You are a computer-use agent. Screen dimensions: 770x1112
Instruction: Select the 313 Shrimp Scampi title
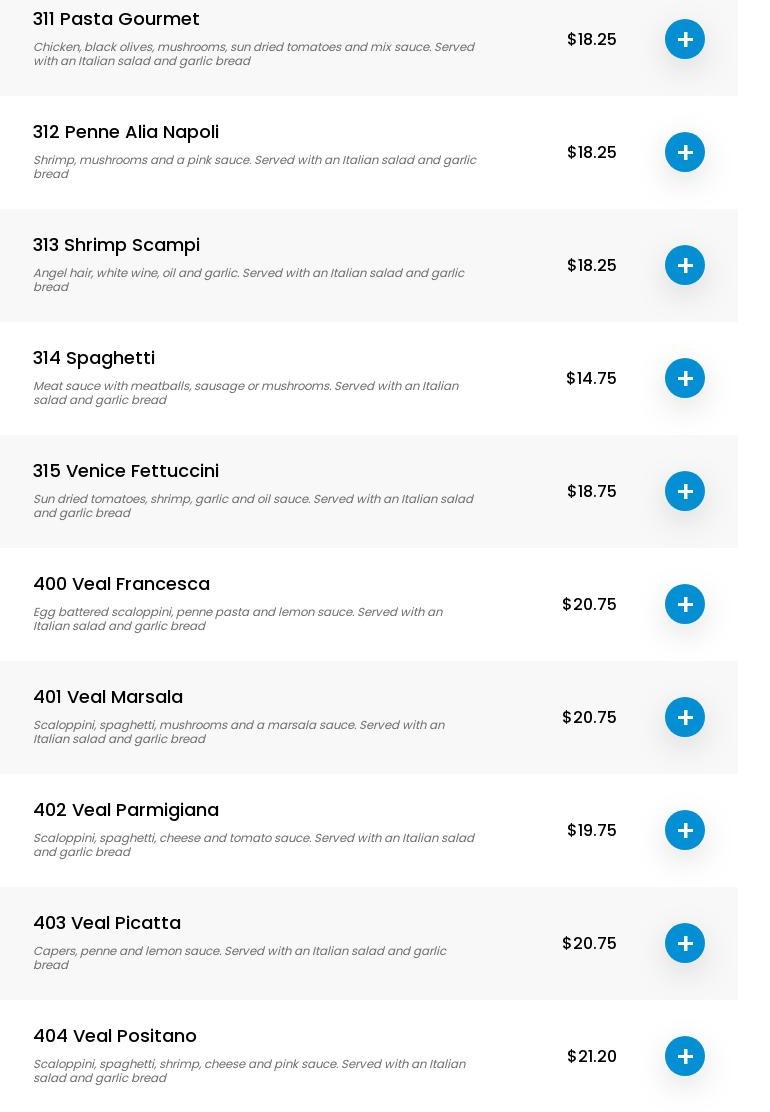tap(116, 245)
